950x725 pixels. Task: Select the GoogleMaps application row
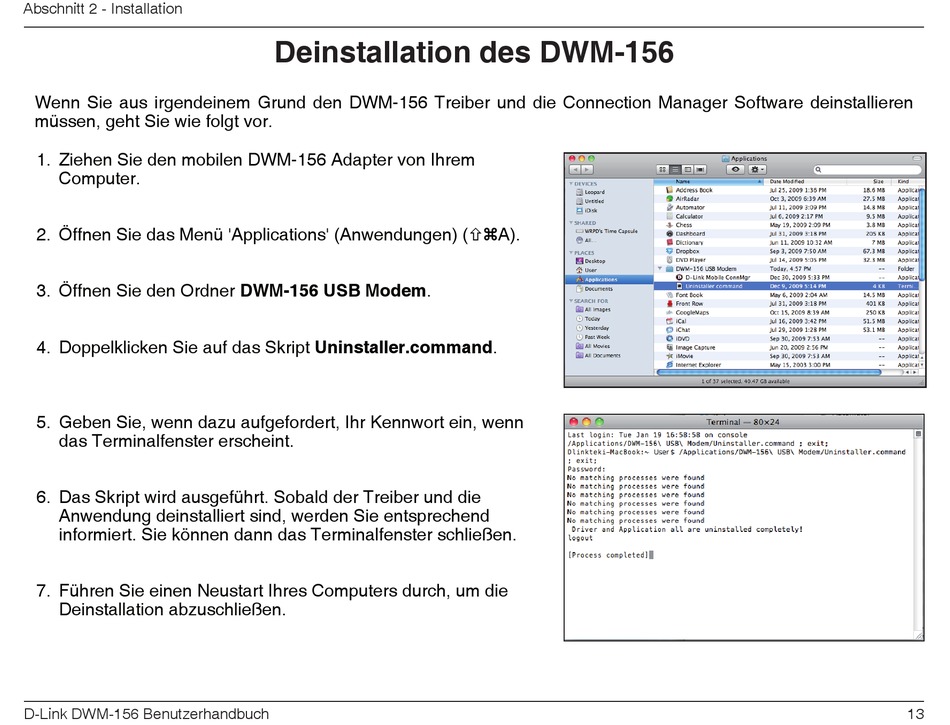coord(787,313)
